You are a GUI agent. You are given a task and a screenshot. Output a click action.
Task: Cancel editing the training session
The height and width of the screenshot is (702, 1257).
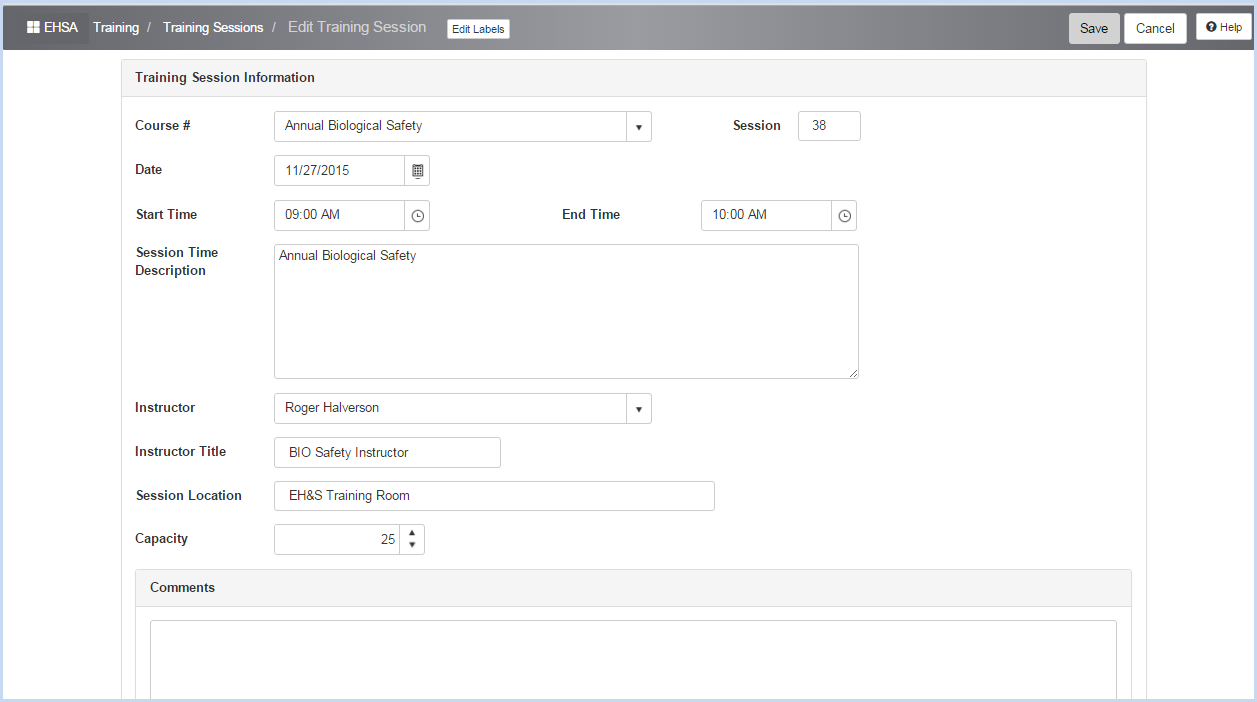pyautogui.click(x=1155, y=28)
